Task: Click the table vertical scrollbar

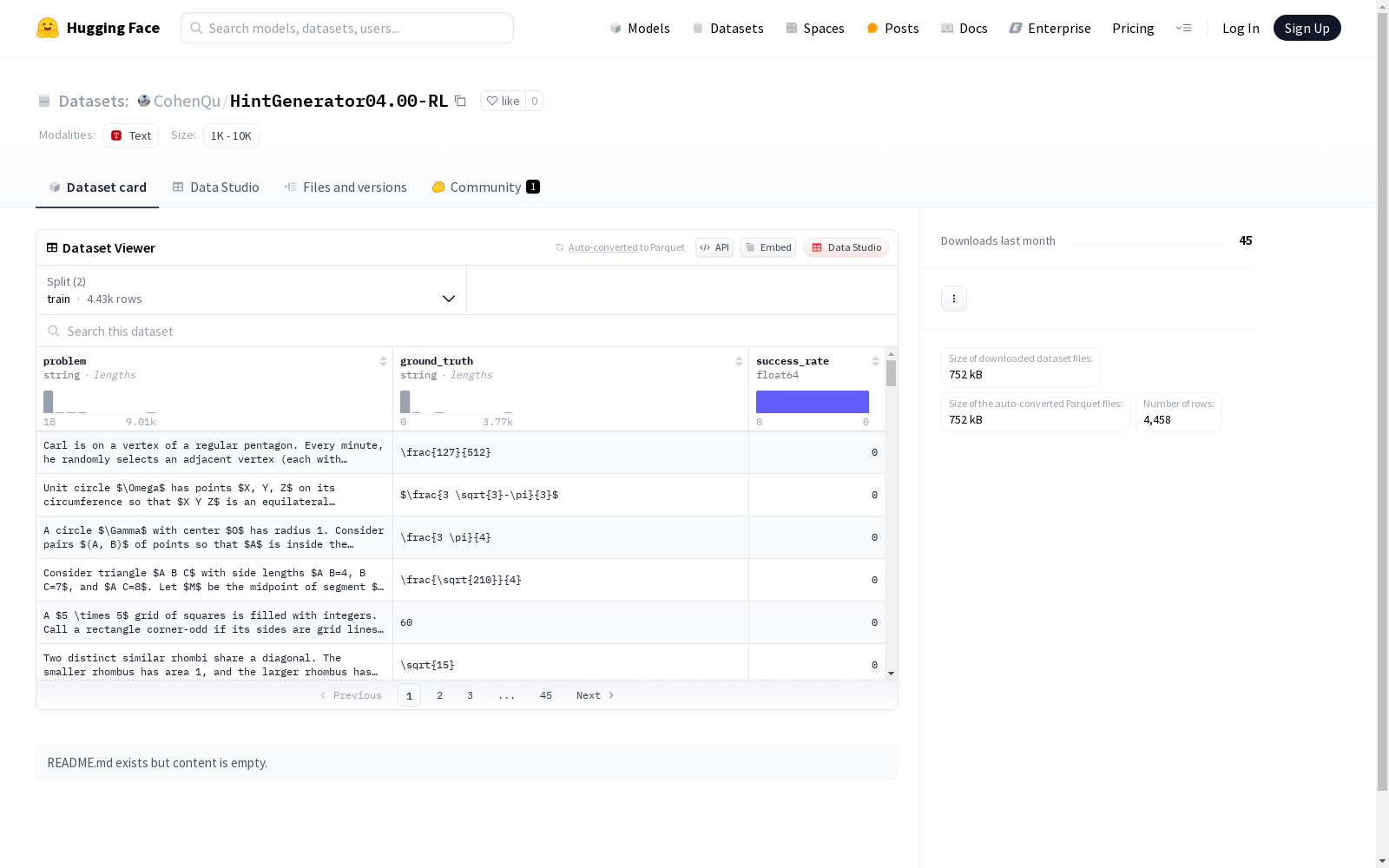Action: coord(891,373)
